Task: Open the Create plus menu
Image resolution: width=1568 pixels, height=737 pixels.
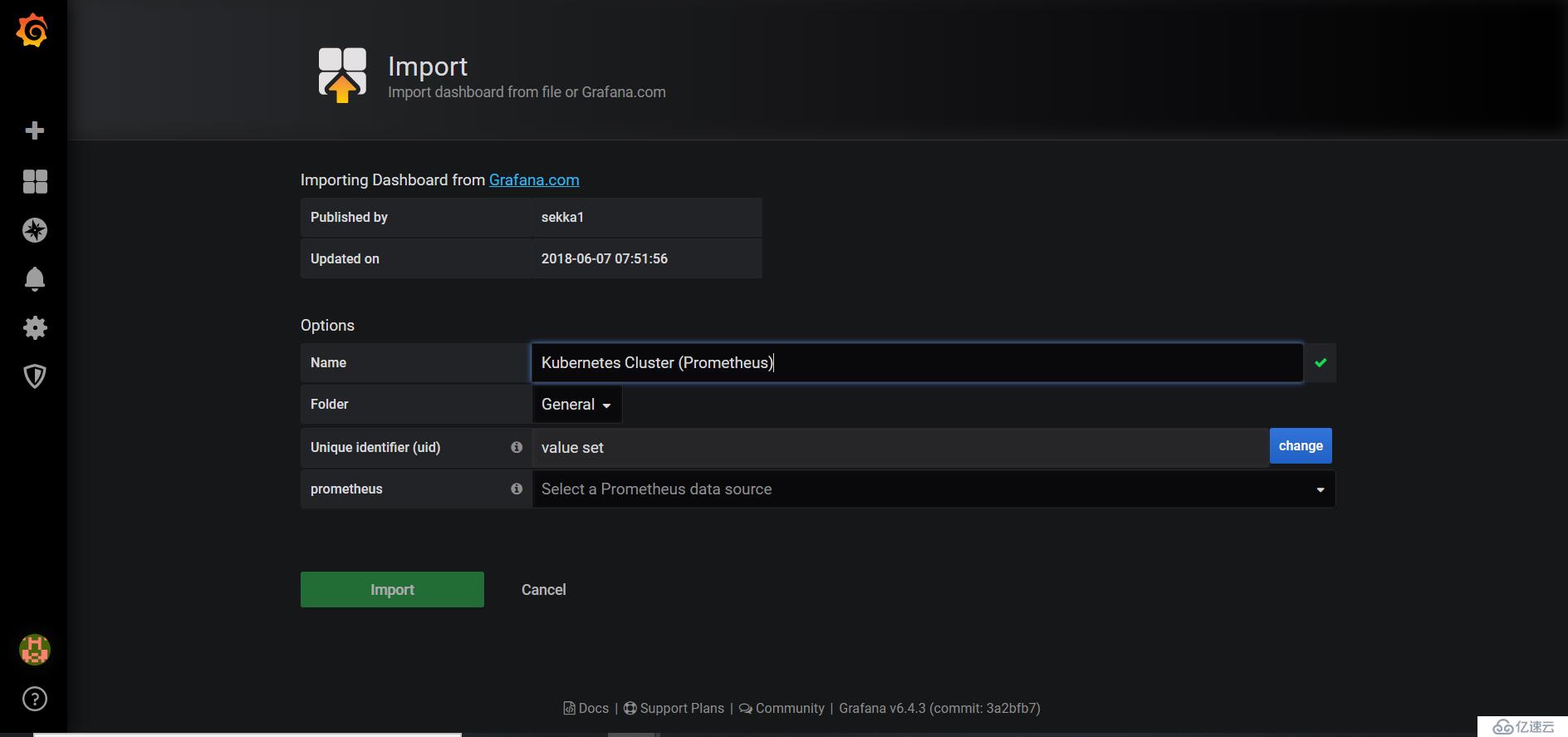Action: [x=35, y=130]
